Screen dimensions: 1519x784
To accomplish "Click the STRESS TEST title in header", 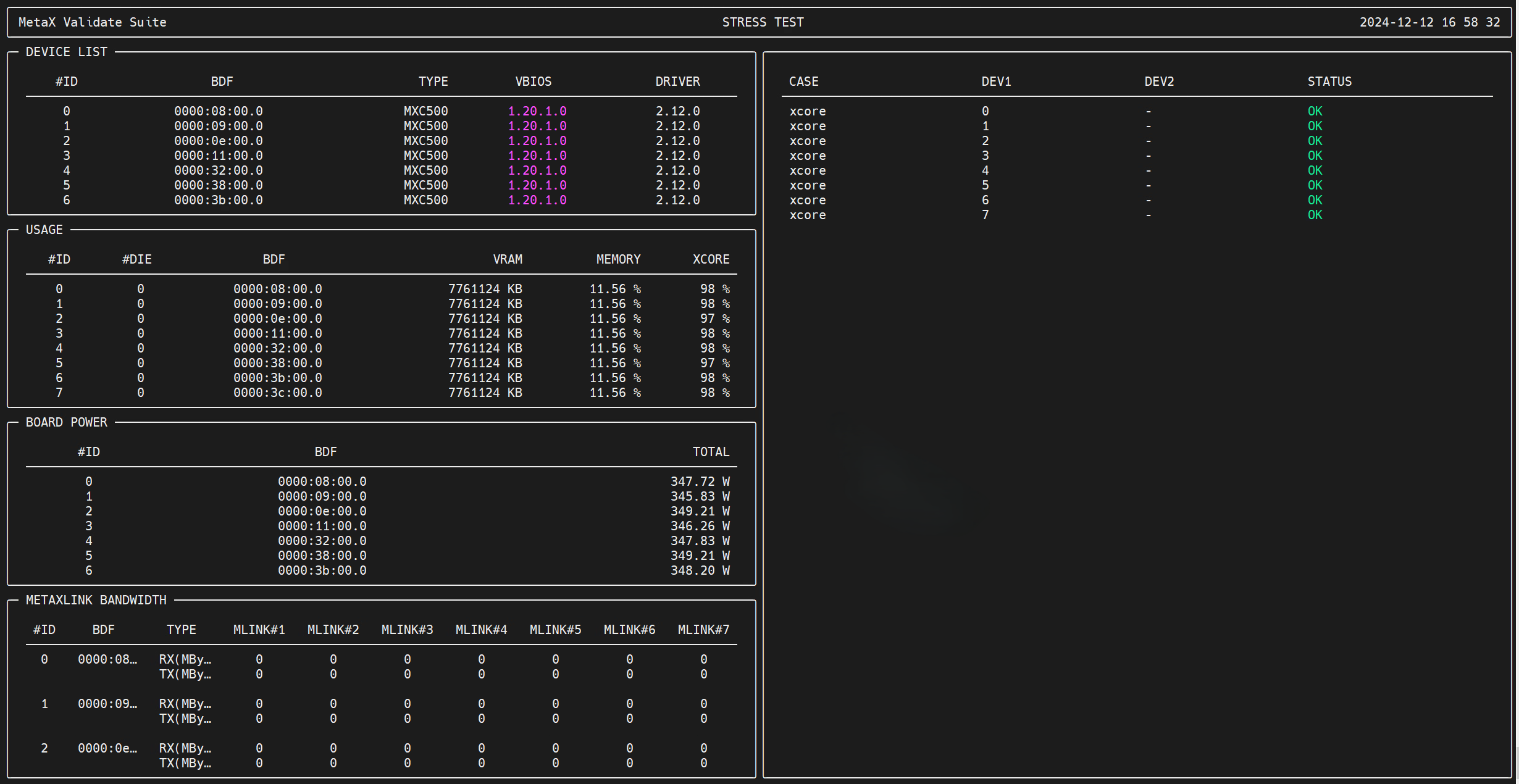I will click(x=763, y=22).
